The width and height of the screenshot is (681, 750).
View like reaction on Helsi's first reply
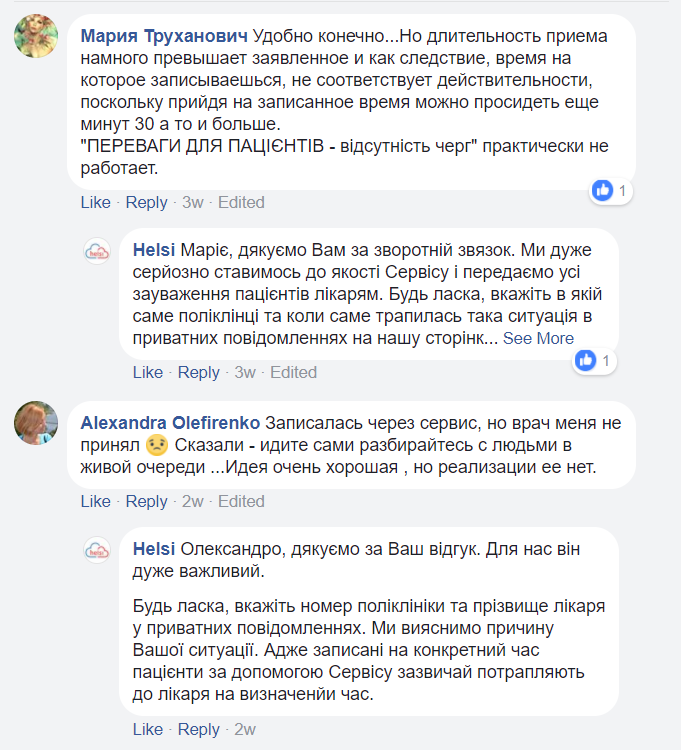(x=586, y=360)
